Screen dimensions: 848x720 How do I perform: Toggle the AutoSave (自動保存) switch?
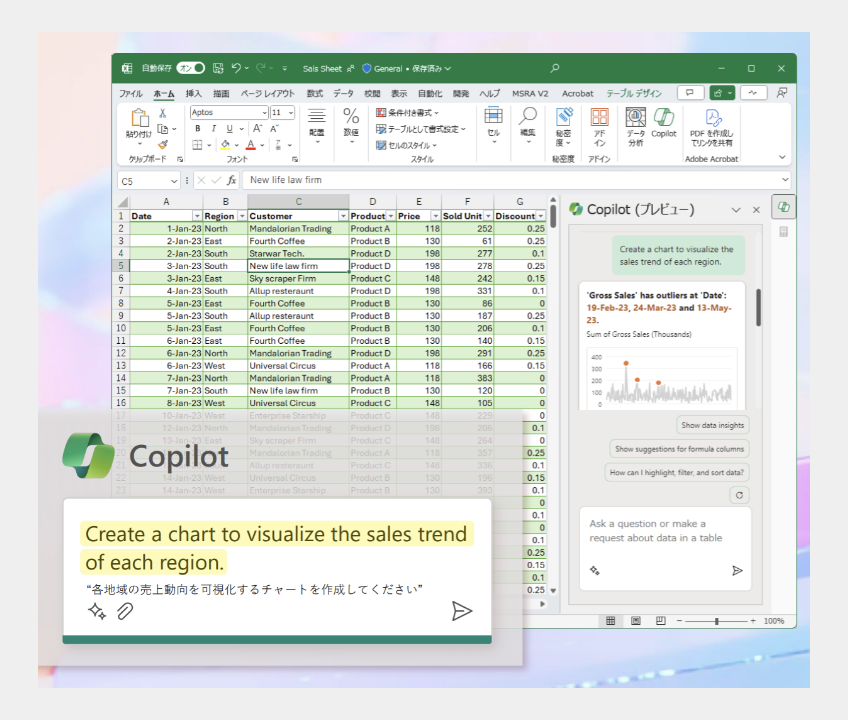[x=190, y=68]
